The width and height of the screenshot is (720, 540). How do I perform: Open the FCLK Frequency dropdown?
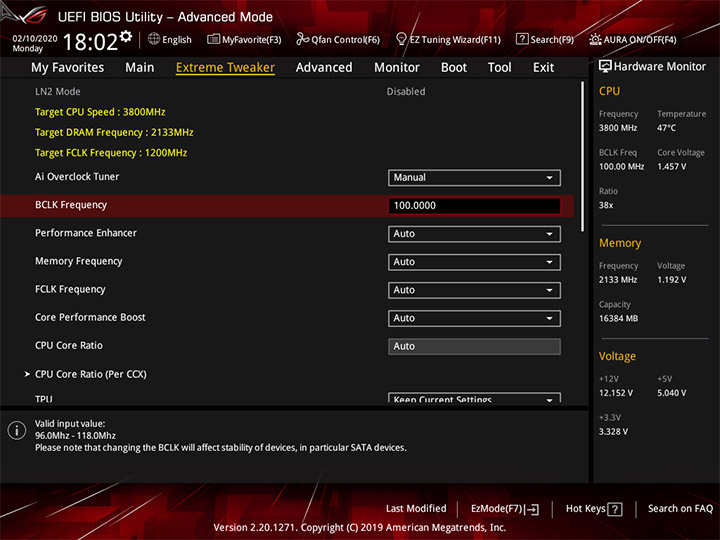[x=474, y=290]
